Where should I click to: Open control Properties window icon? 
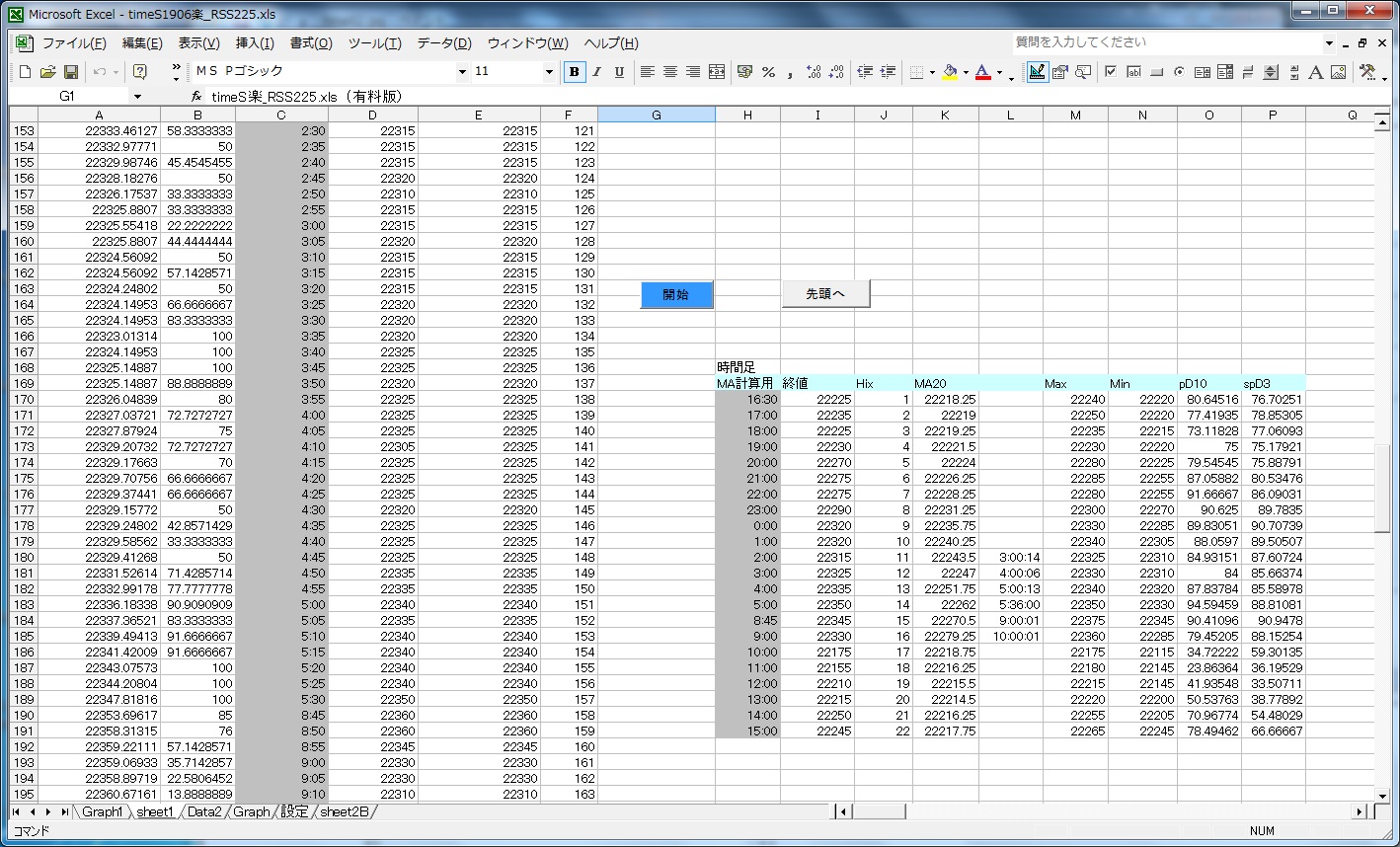point(1060,72)
